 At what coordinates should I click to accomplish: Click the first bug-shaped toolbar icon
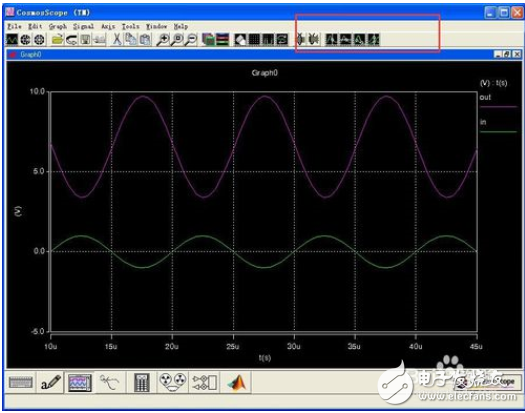[x=301, y=40]
